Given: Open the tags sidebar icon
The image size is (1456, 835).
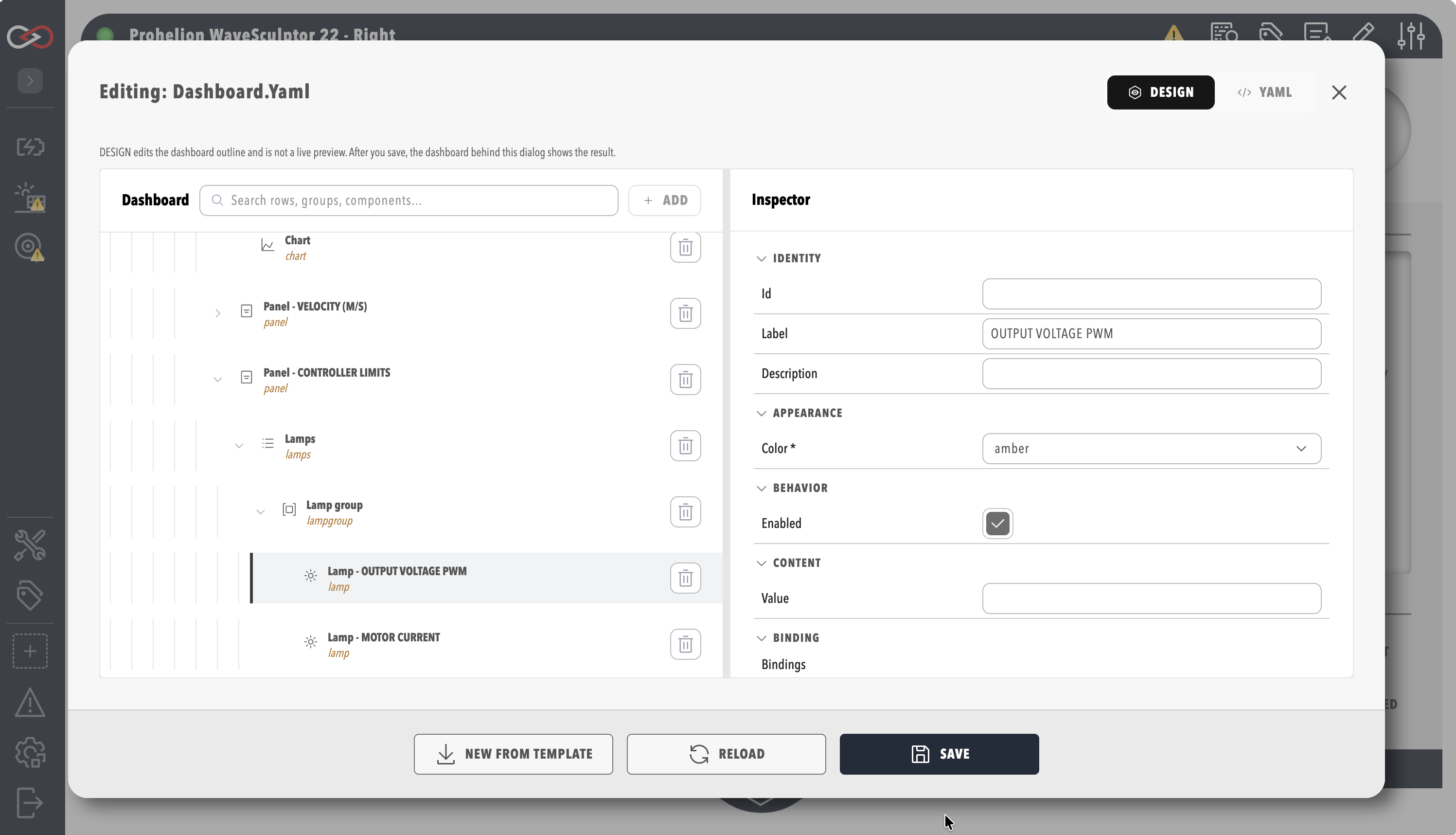Looking at the screenshot, I should tap(30, 595).
